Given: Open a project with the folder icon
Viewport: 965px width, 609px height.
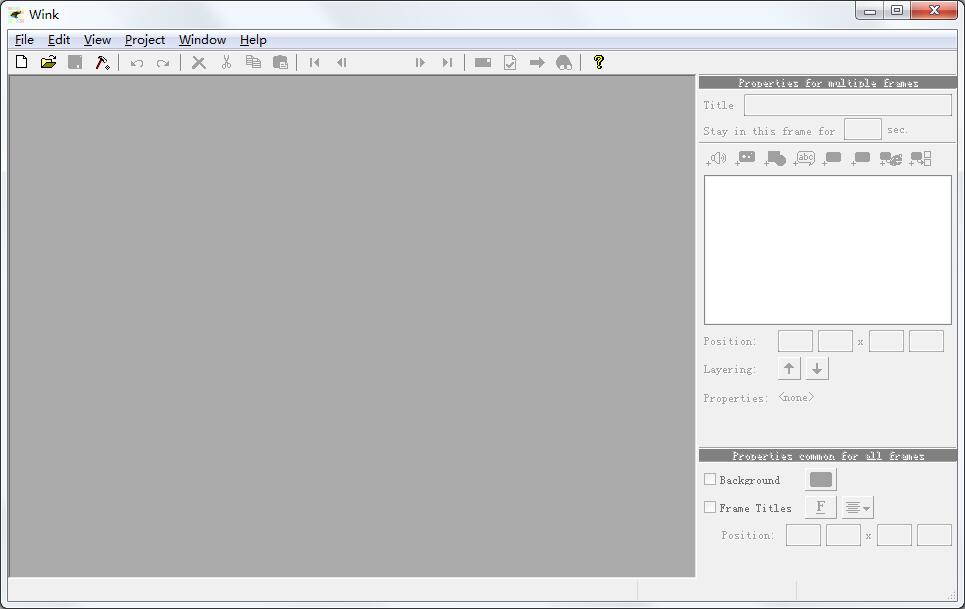Looking at the screenshot, I should coord(48,62).
